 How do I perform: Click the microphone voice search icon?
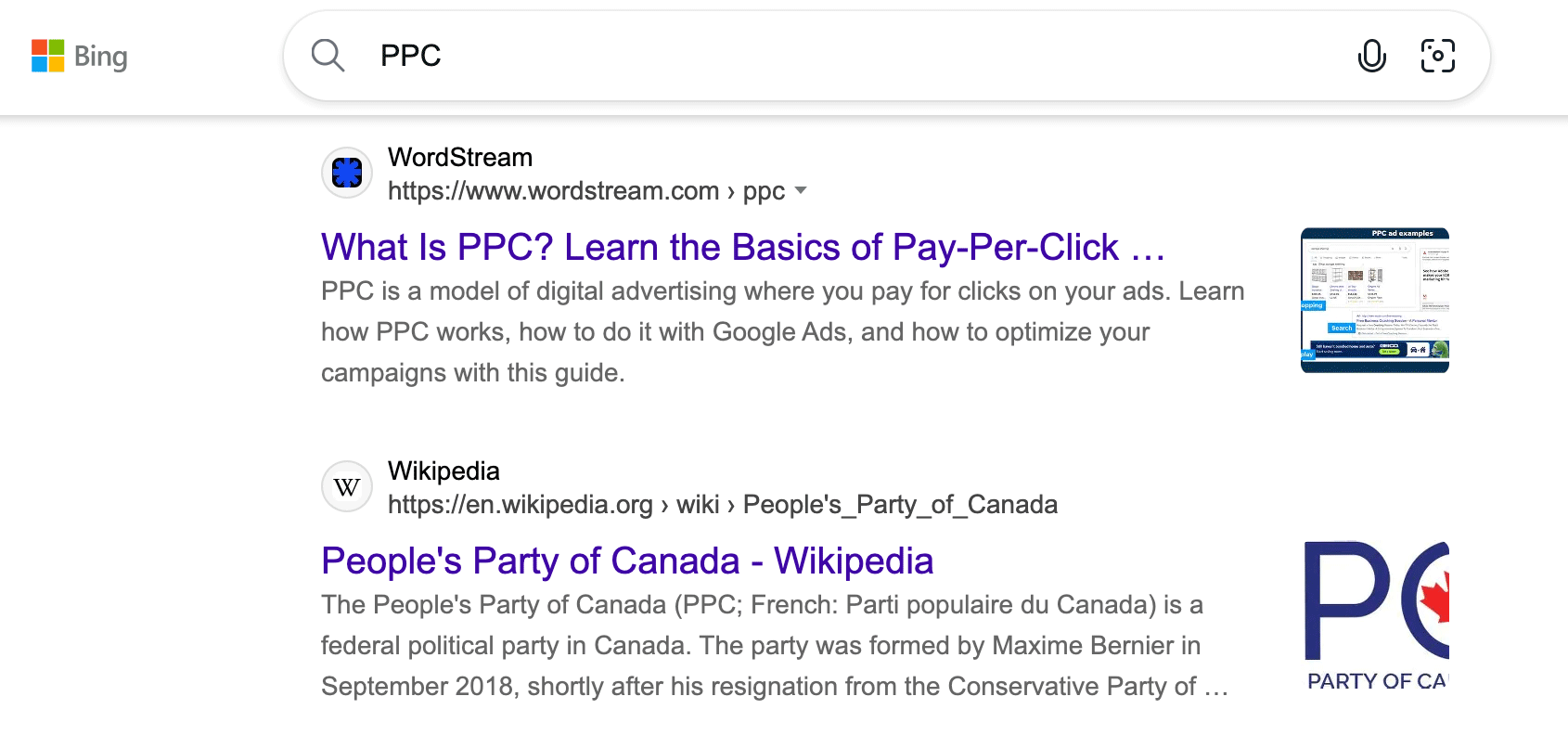coord(1371,56)
